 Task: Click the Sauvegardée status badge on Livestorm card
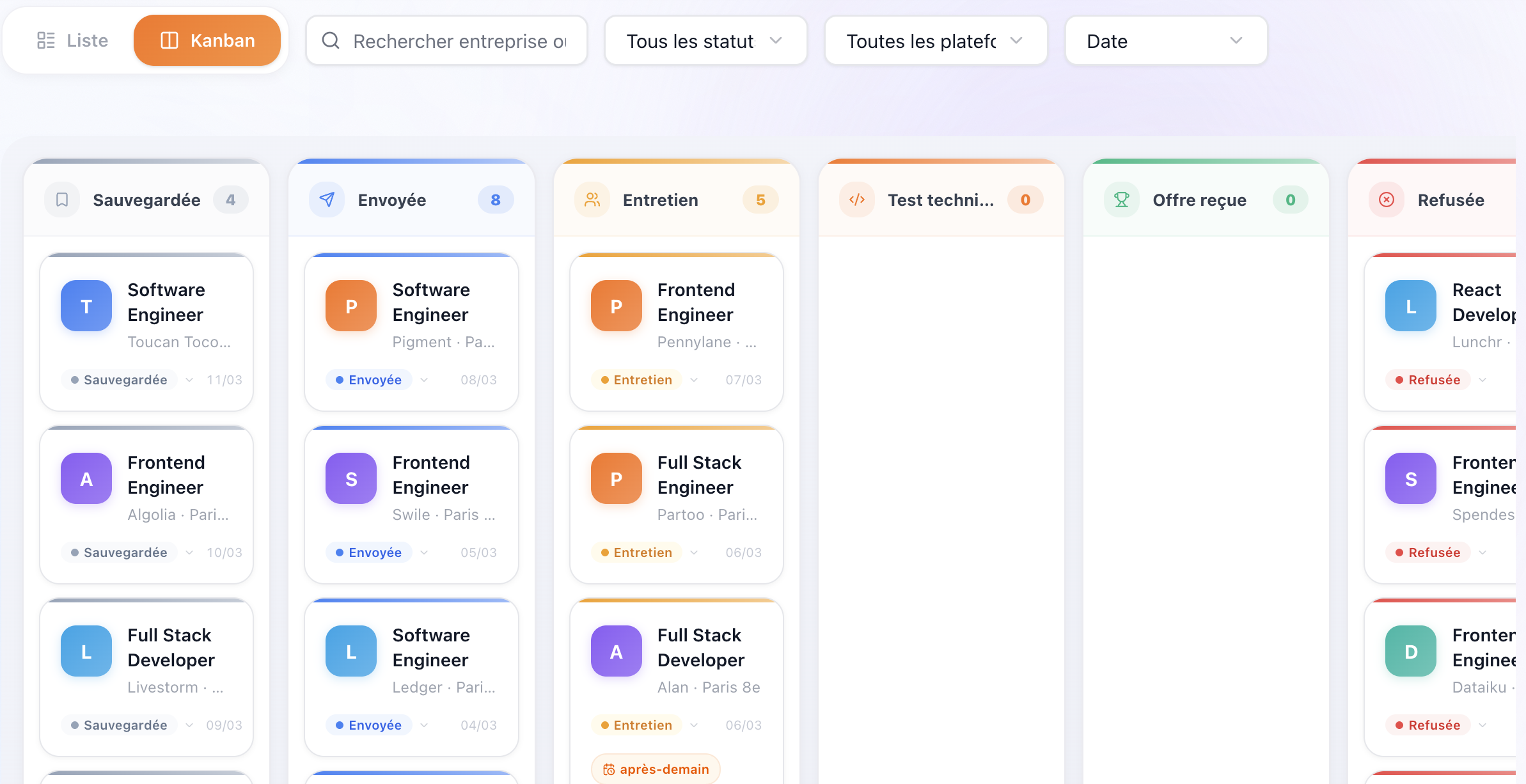(120, 725)
